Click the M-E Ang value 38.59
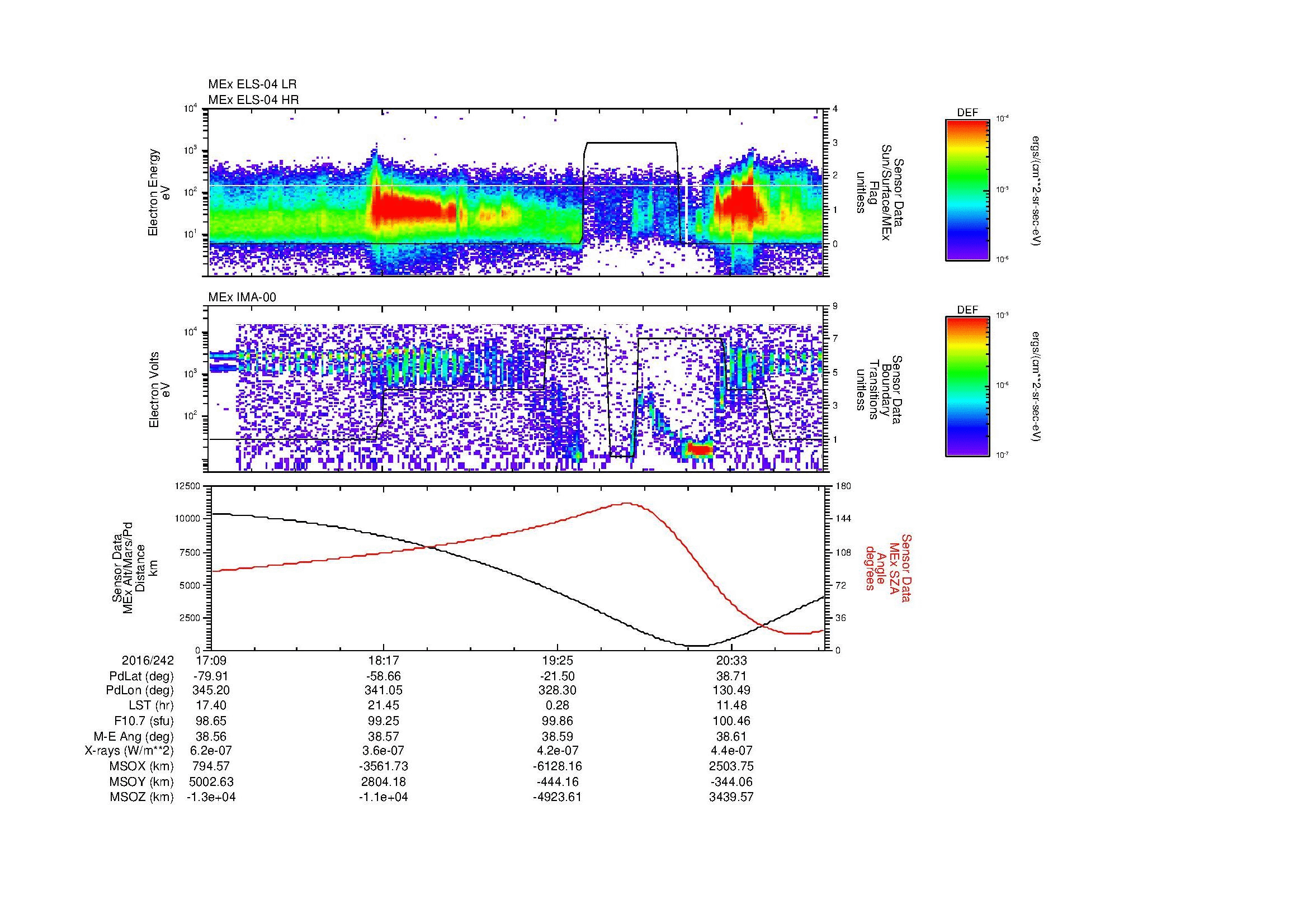Screen dimensions: 1308x924 tap(558, 737)
